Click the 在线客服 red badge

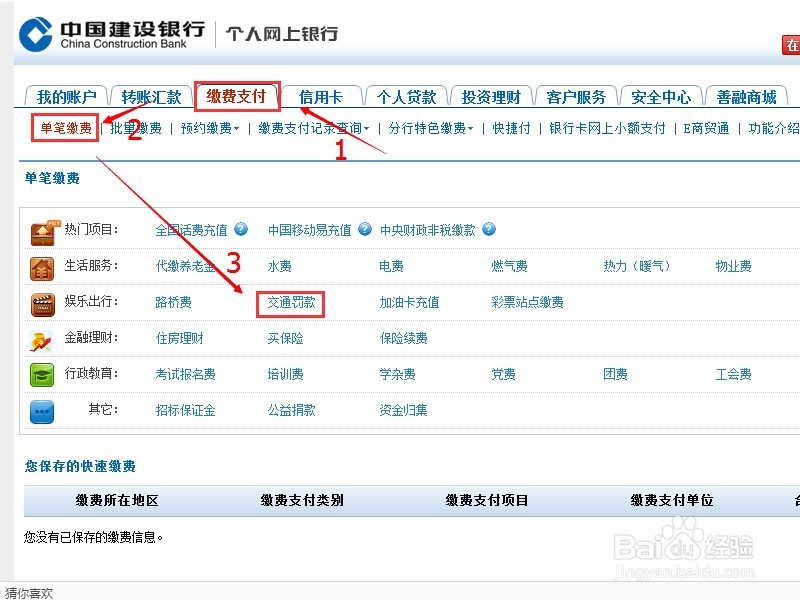[791, 46]
